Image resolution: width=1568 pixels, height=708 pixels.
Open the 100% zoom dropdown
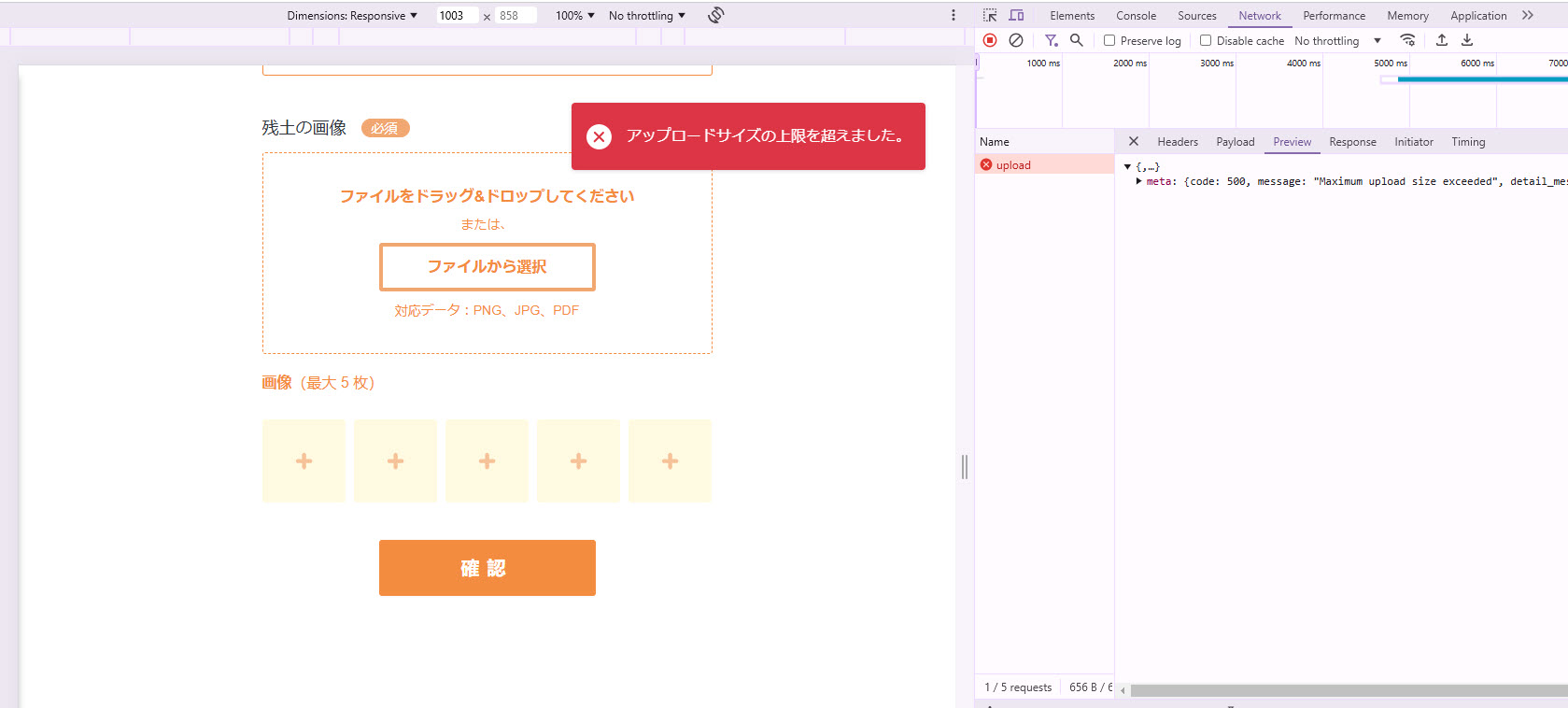pos(574,15)
